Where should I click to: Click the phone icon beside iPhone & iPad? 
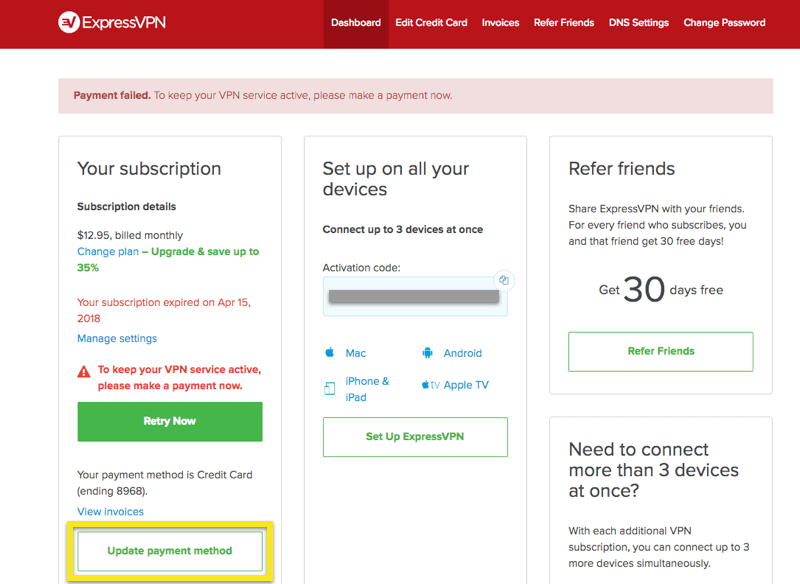pos(330,389)
